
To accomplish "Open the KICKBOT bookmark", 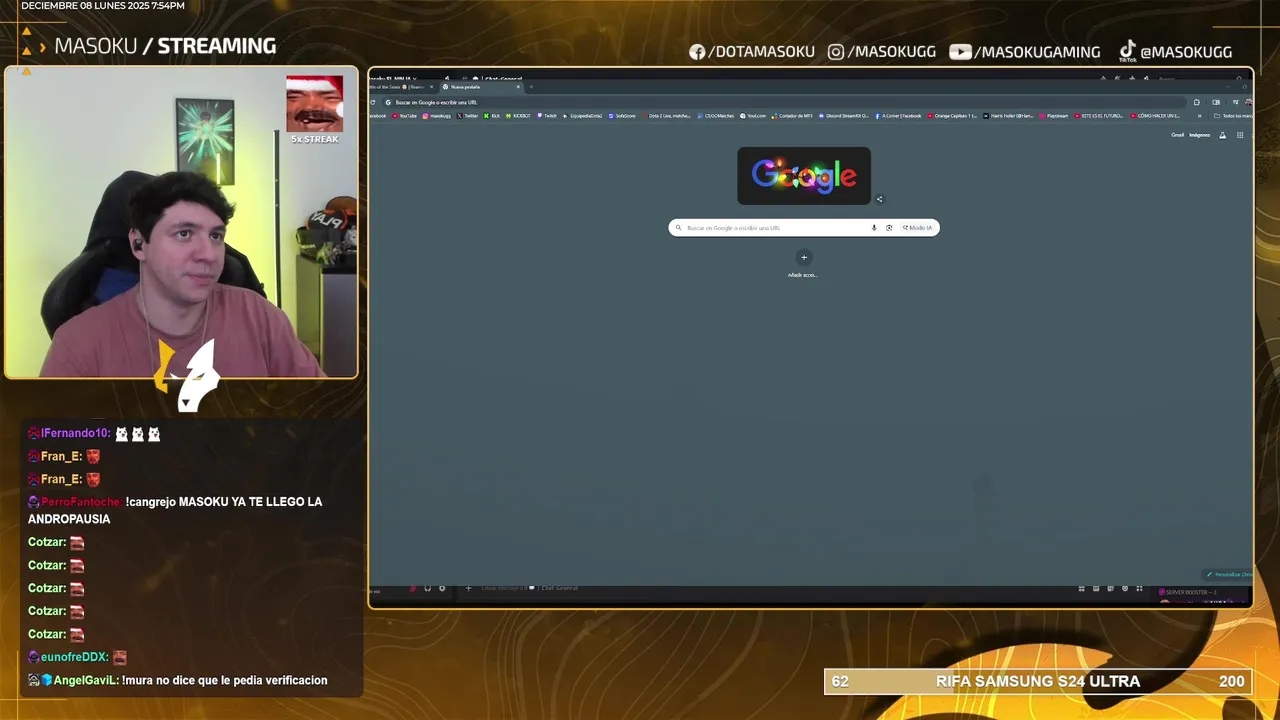I will point(518,116).
